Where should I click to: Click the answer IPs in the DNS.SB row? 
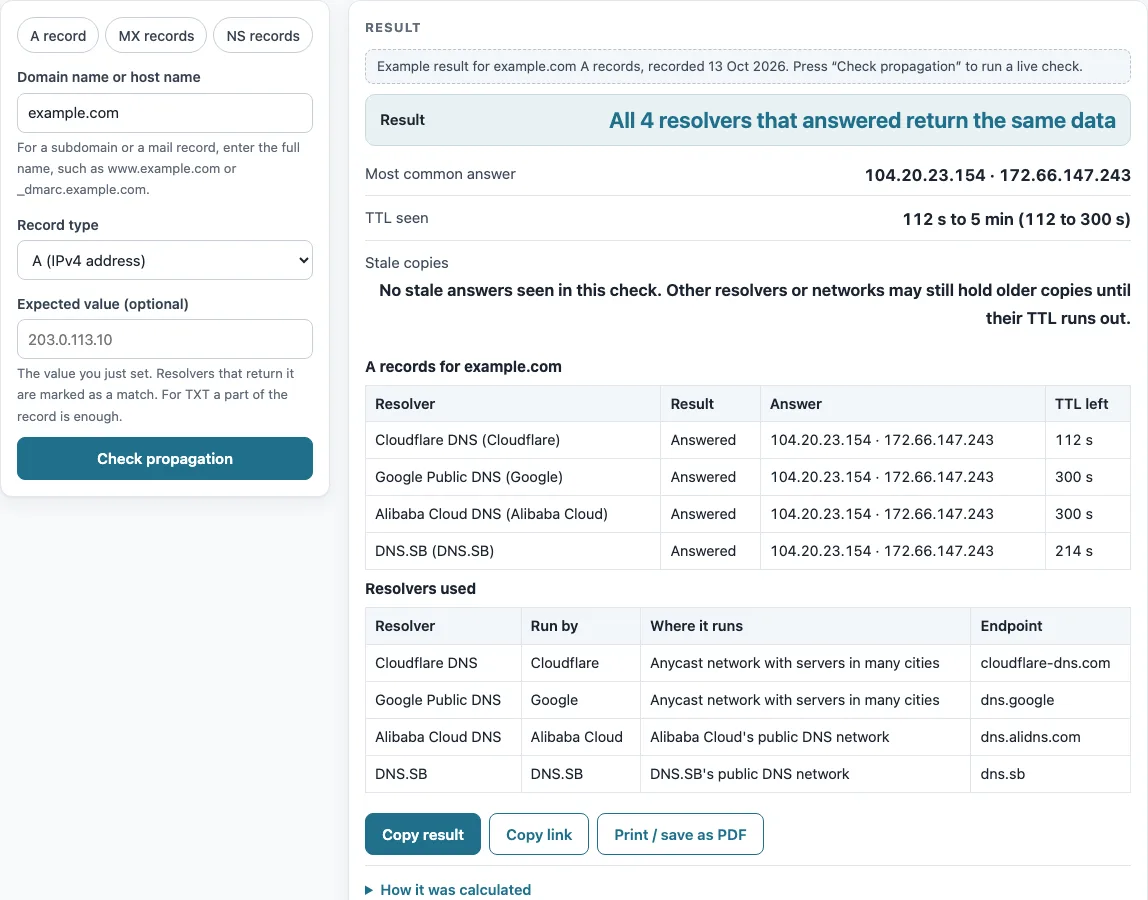click(x=882, y=551)
